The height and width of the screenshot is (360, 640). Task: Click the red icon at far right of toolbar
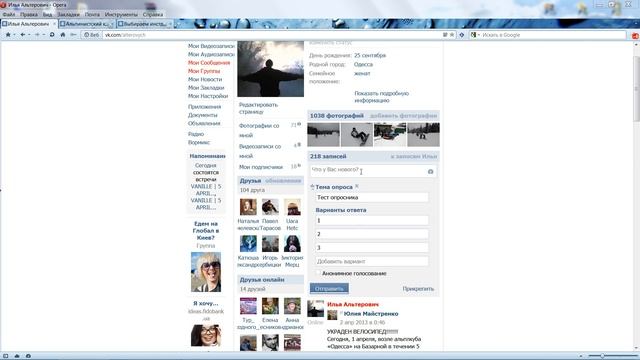[635, 36]
